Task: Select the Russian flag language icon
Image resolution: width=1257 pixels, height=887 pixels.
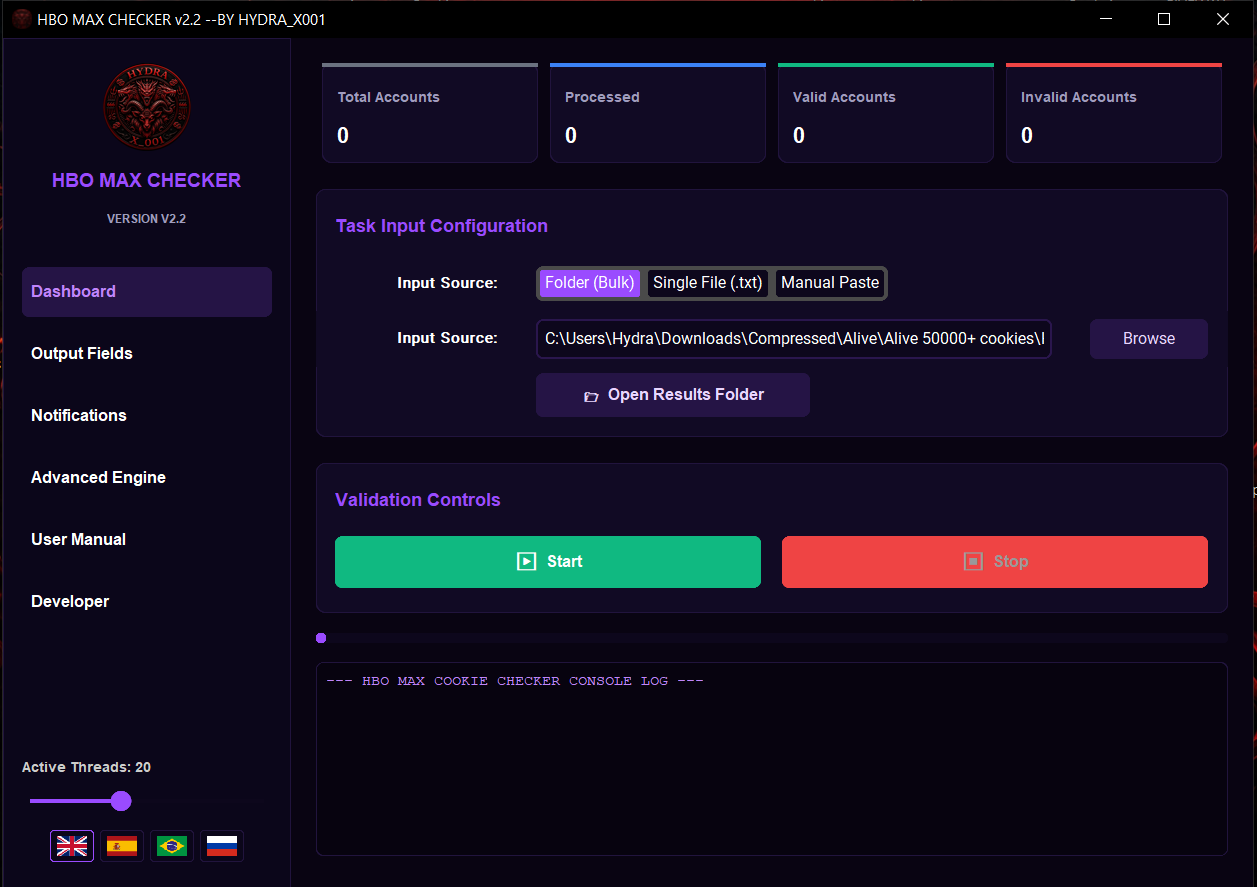Action: tap(222, 846)
